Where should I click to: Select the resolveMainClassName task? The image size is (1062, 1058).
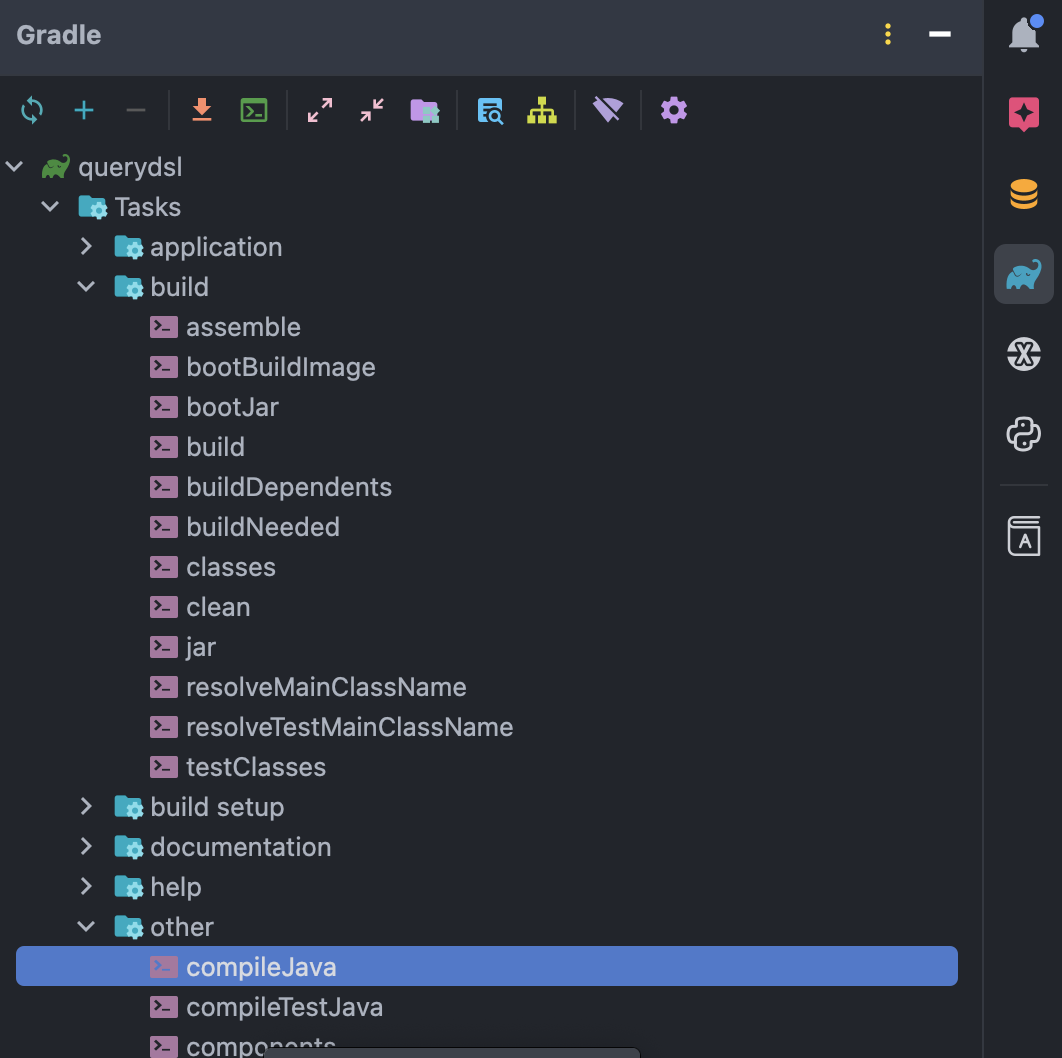click(326, 687)
